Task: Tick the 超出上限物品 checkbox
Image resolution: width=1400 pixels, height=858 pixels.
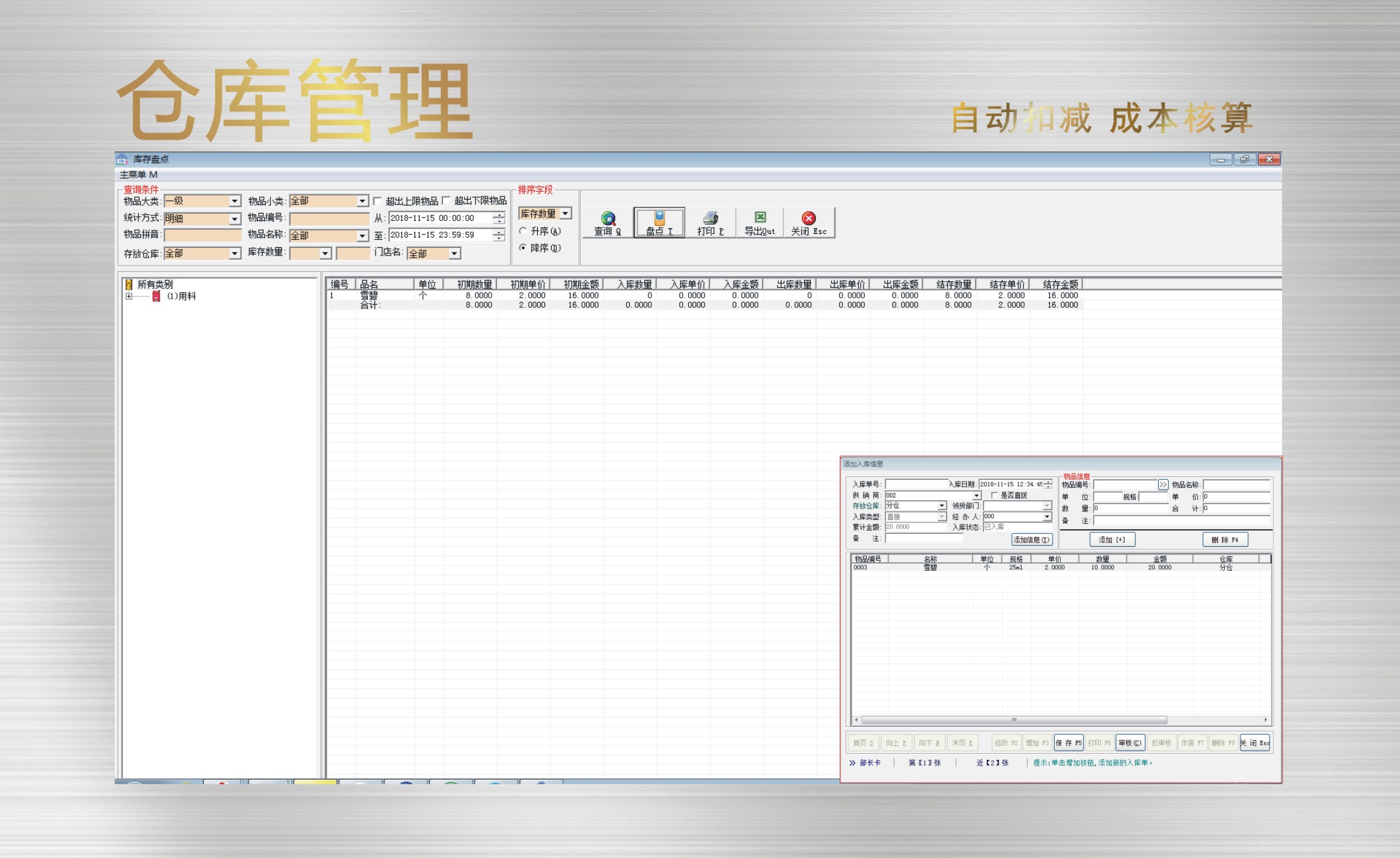Action: coord(378,201)
